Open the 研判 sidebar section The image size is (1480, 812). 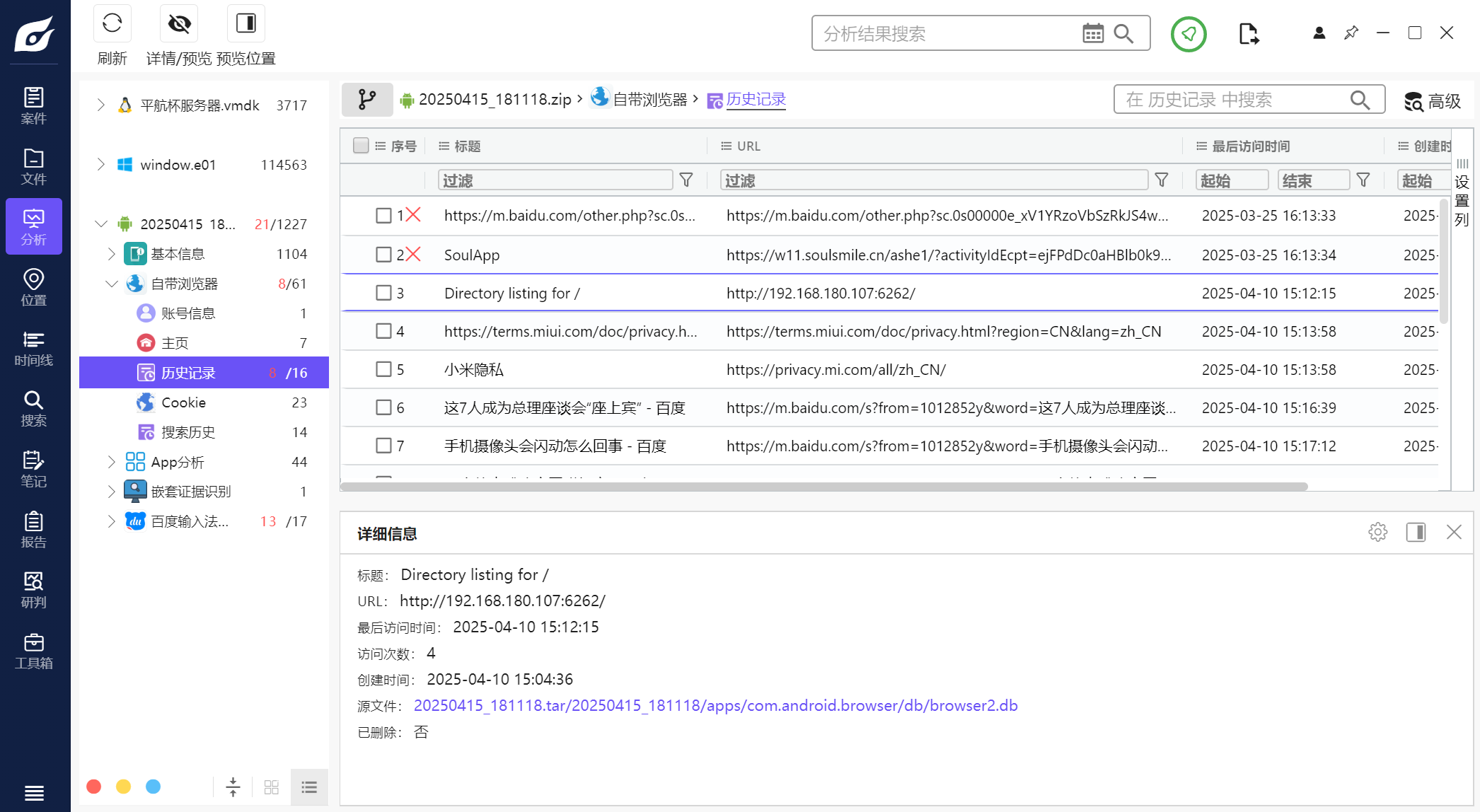tap(34, 590)
